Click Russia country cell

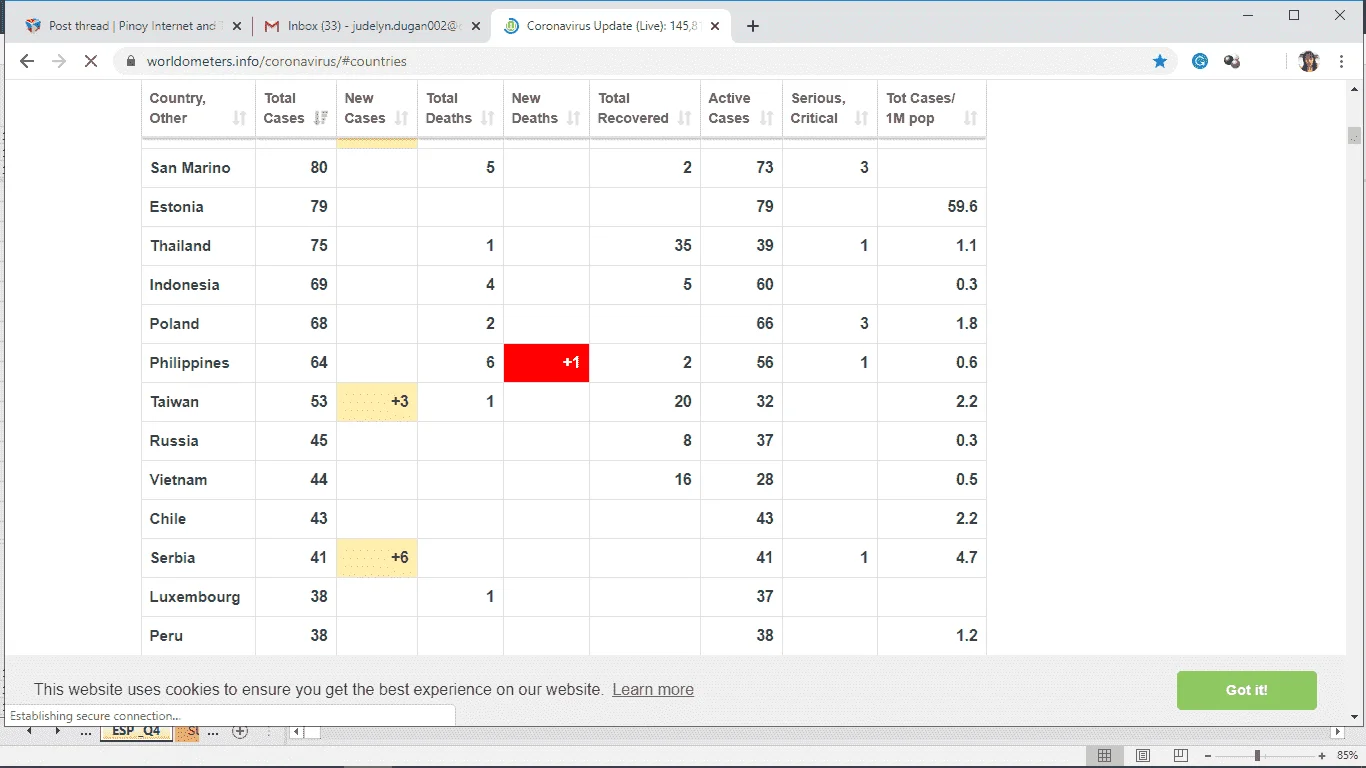(x=198, y=441)
